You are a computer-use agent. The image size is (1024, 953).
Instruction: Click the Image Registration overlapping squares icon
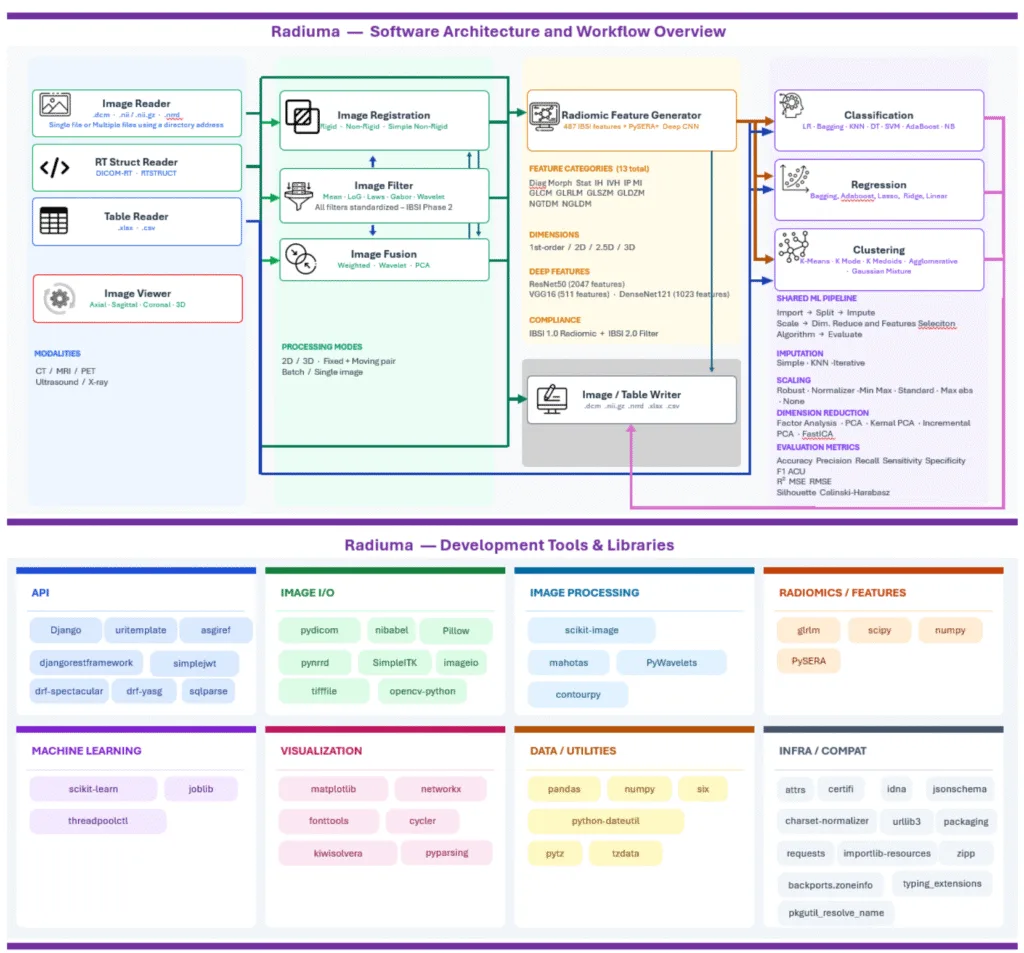[302, 117]
